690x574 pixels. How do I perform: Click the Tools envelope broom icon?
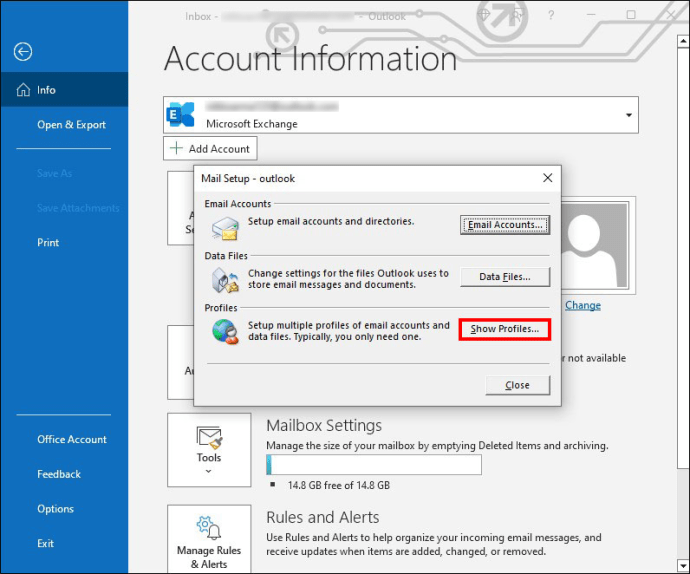pos(209,438)
